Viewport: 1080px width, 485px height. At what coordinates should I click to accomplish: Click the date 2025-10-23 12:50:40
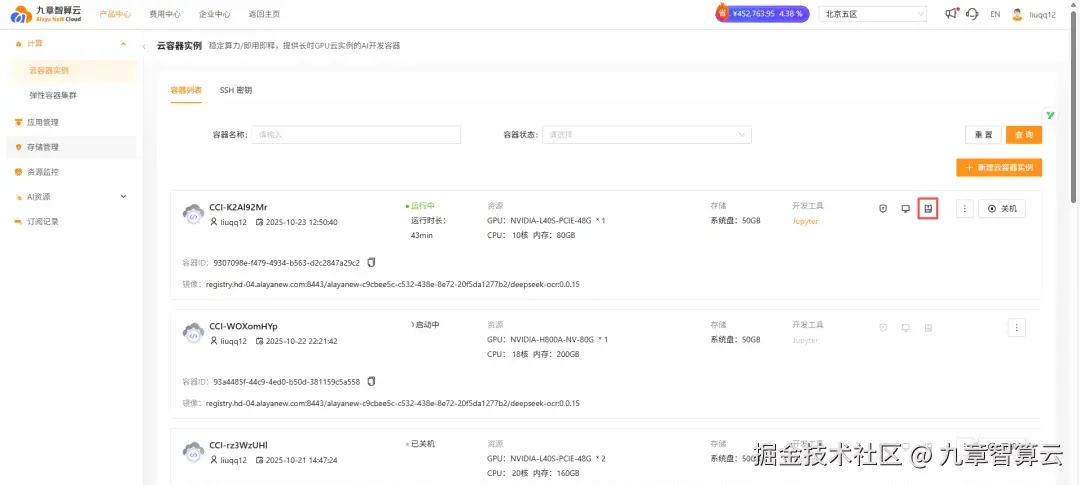point(301,222)
